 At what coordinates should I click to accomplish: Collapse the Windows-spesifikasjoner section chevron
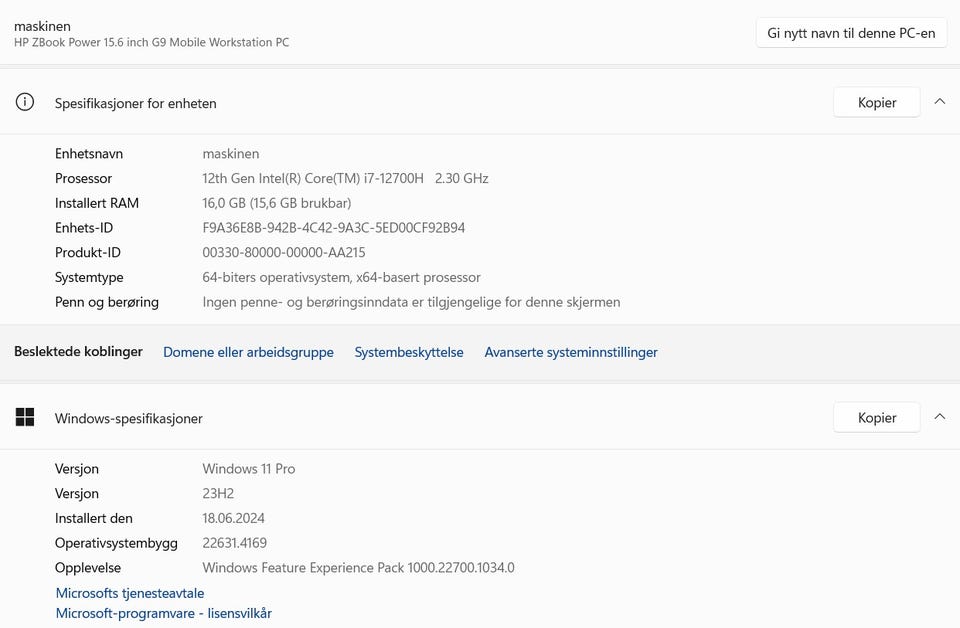(939, 417)
